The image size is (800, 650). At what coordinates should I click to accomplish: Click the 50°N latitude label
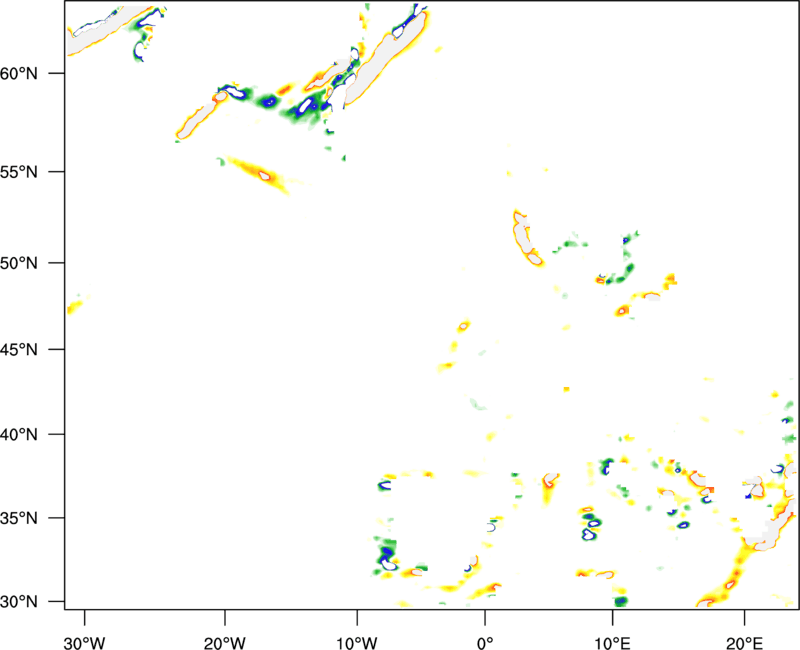[19, 264]
